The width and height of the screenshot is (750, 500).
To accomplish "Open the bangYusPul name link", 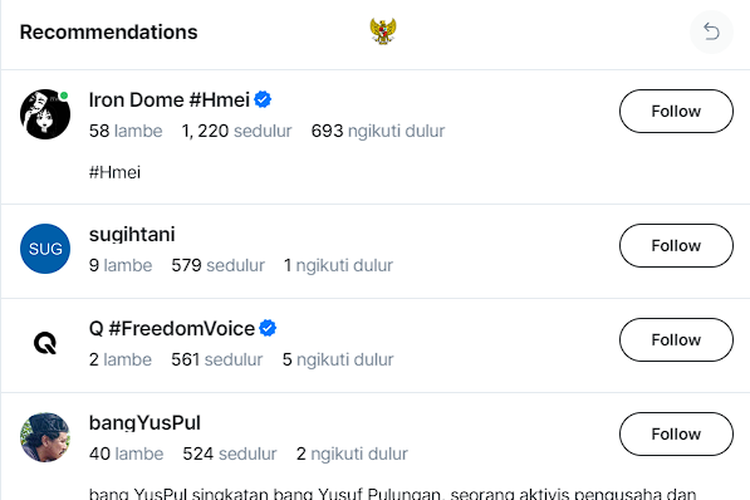I will point(145,422).
